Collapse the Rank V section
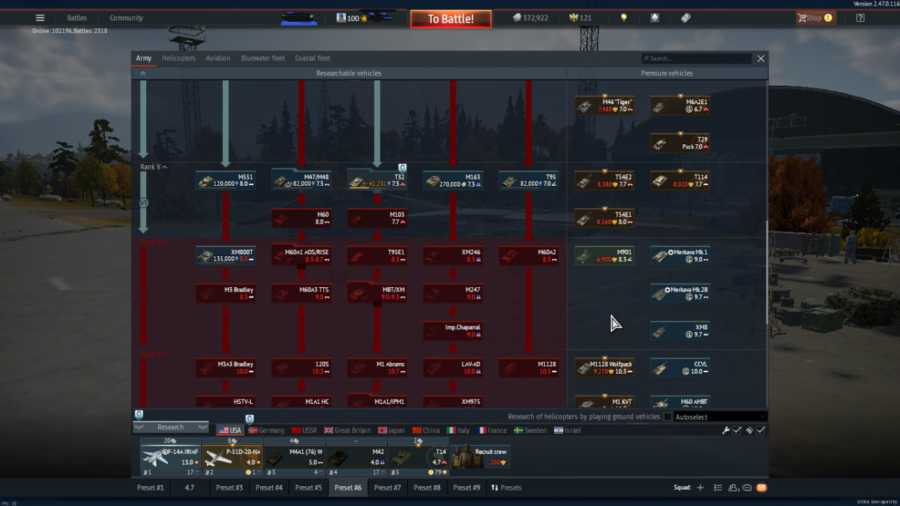This screenshot has height=506, width=900. click(x=154, y=166)
